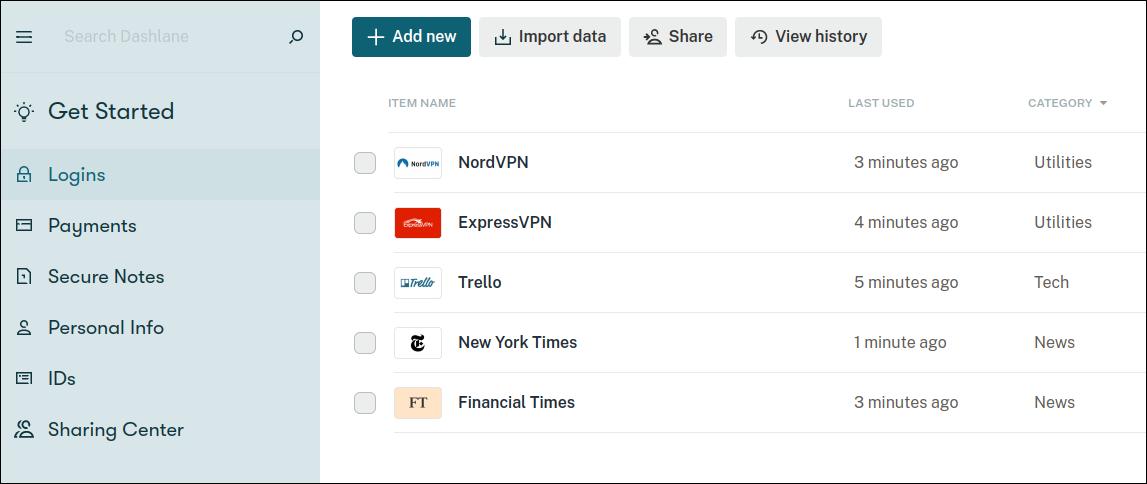Check the Financial Times checkbox

(365, 403)
